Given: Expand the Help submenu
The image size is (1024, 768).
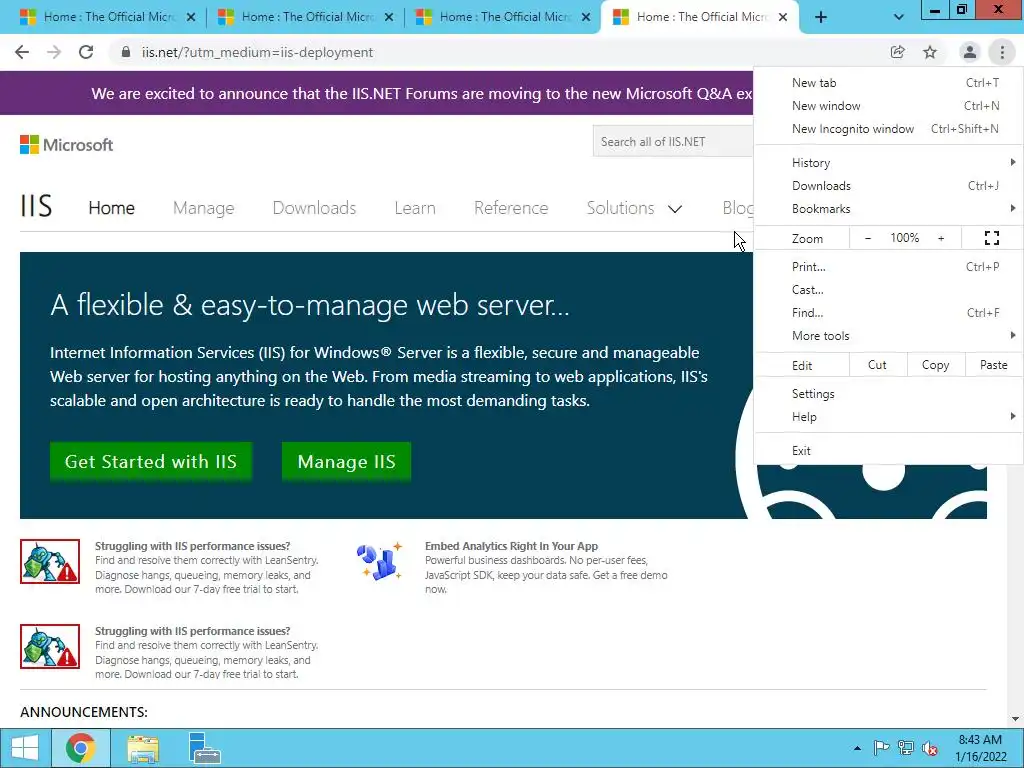Looking at the screenshot, I should coord(888,417).
